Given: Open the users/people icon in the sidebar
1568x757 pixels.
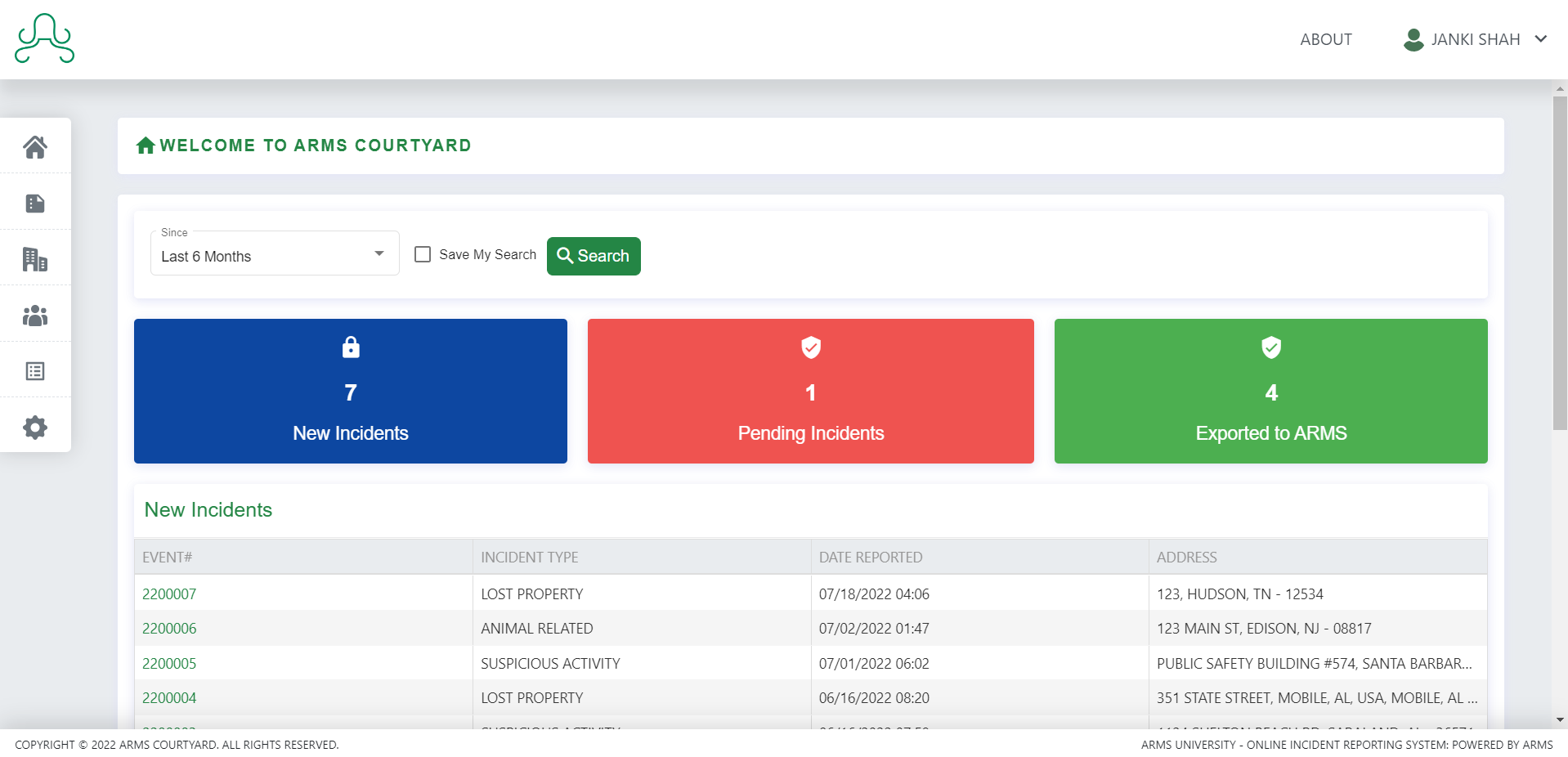Looking at the screenshot, I should click(35, 314).
